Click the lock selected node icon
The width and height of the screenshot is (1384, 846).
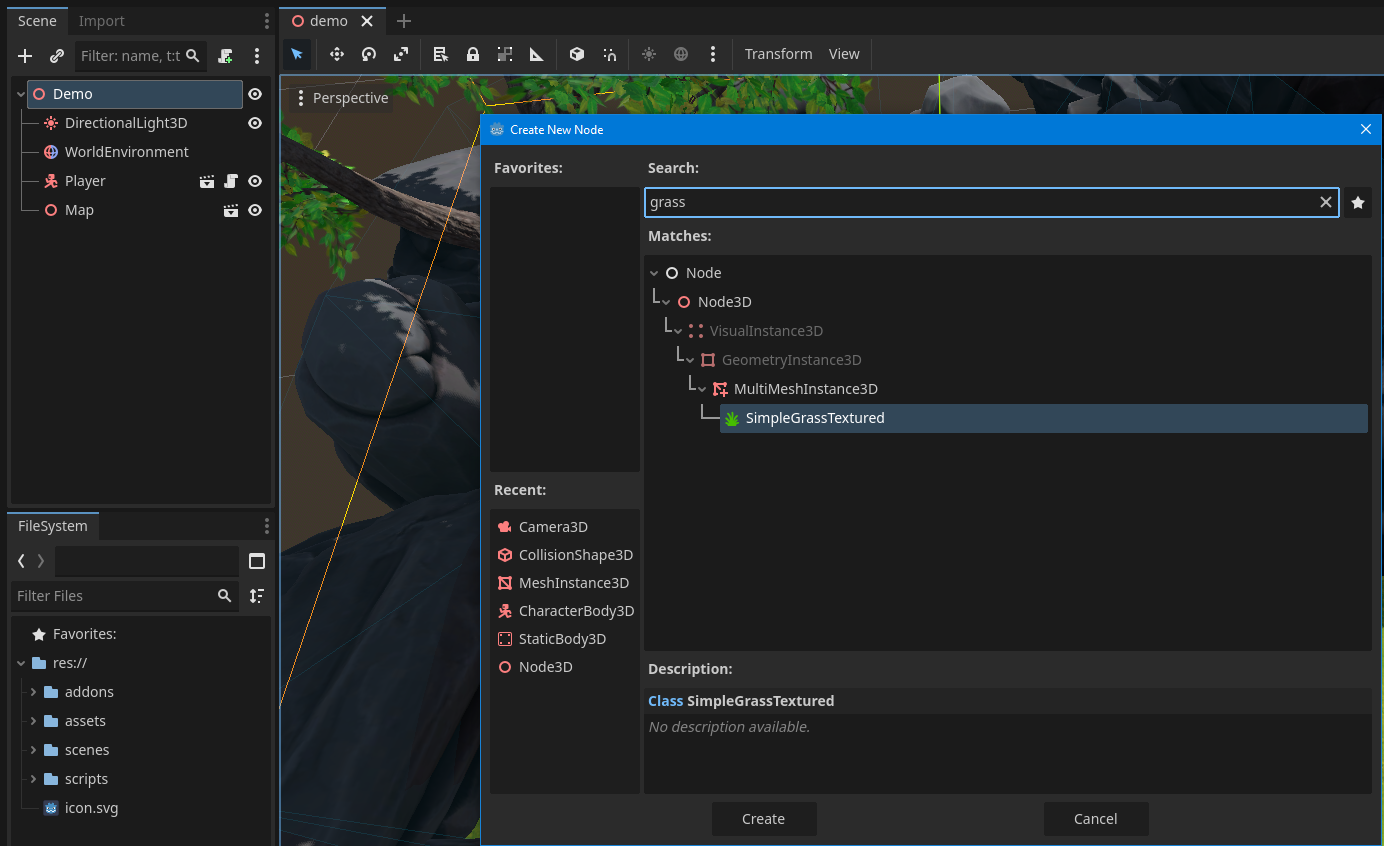pyautogui.click(x=473, y=54)
